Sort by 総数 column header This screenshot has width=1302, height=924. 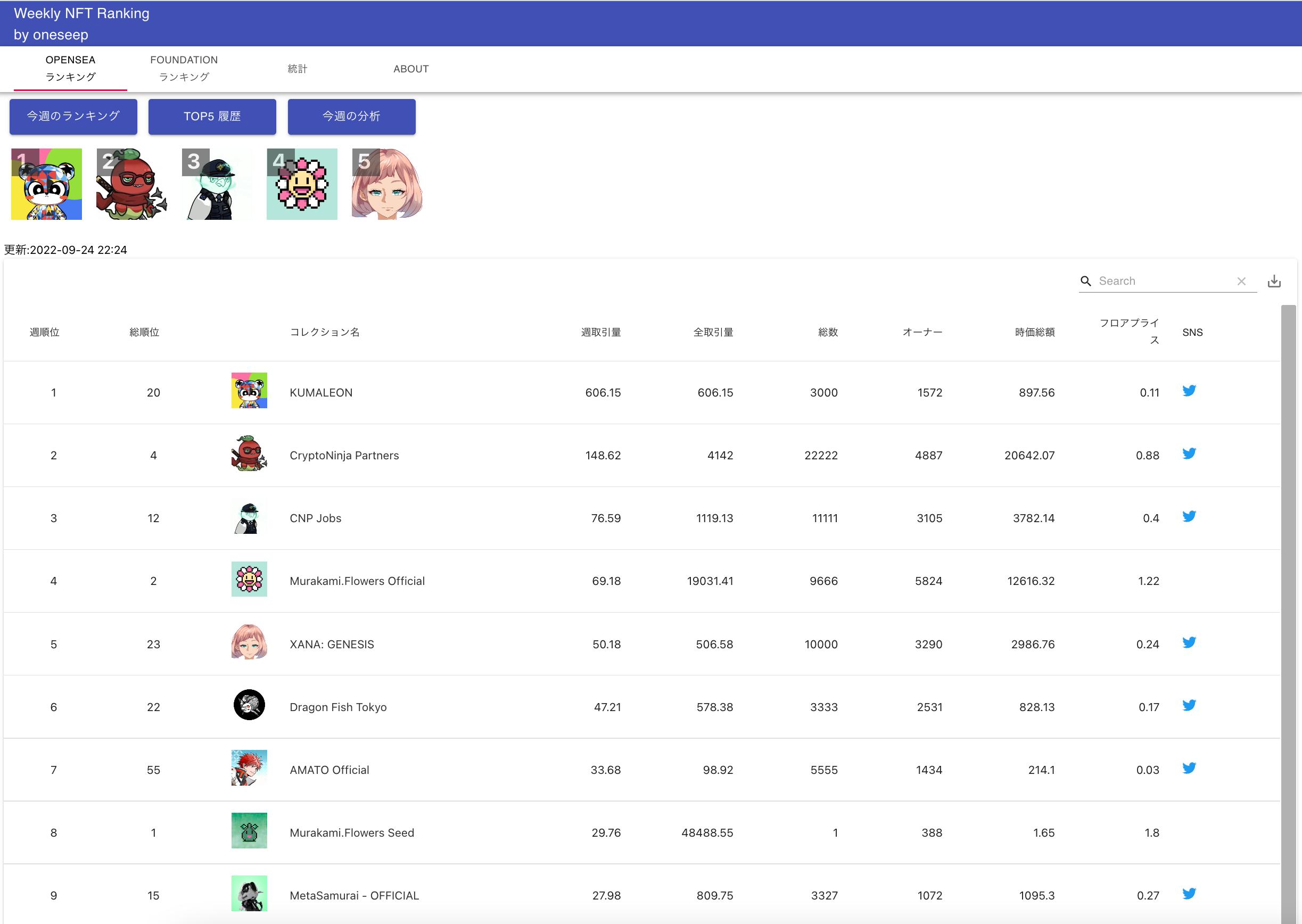pos(828,332)
